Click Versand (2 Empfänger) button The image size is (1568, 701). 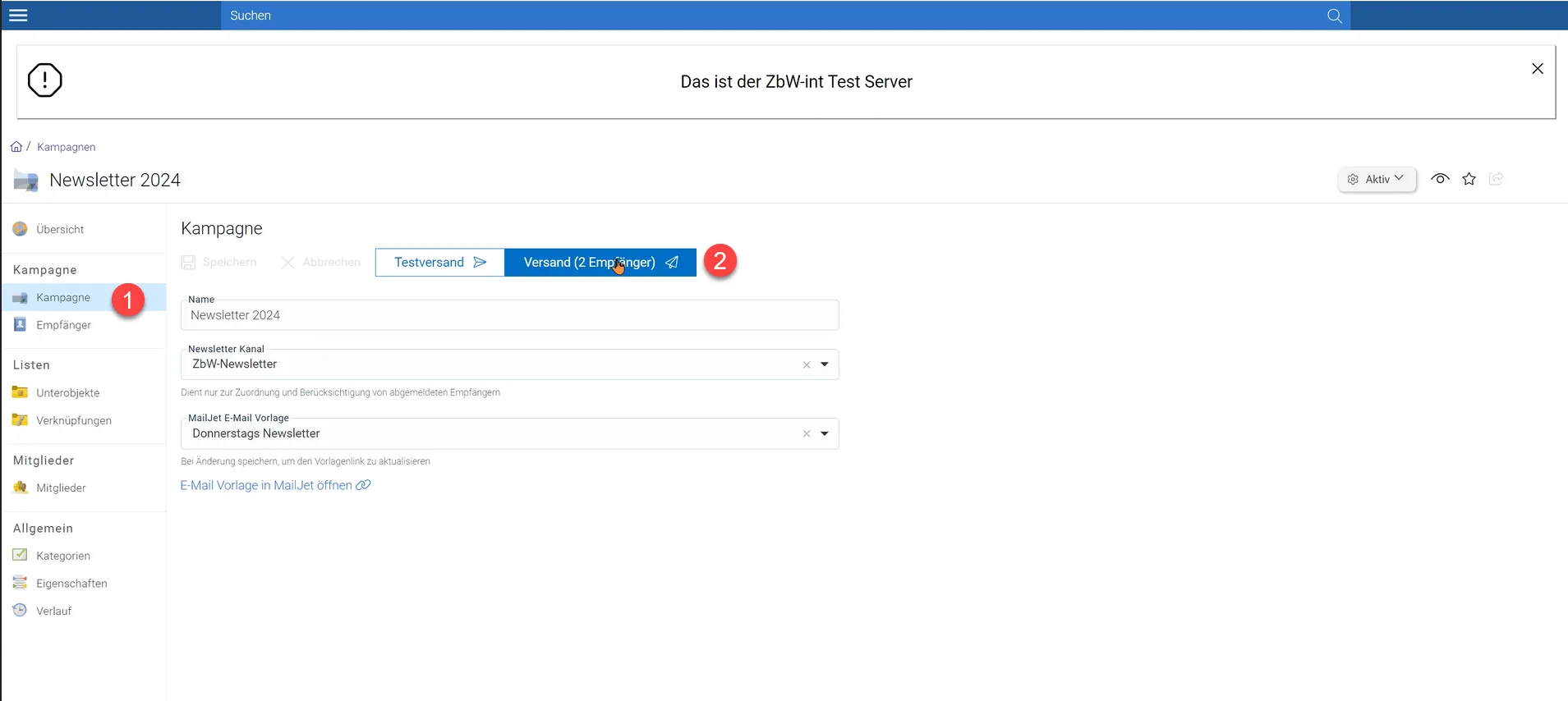[x=600, y=262]
